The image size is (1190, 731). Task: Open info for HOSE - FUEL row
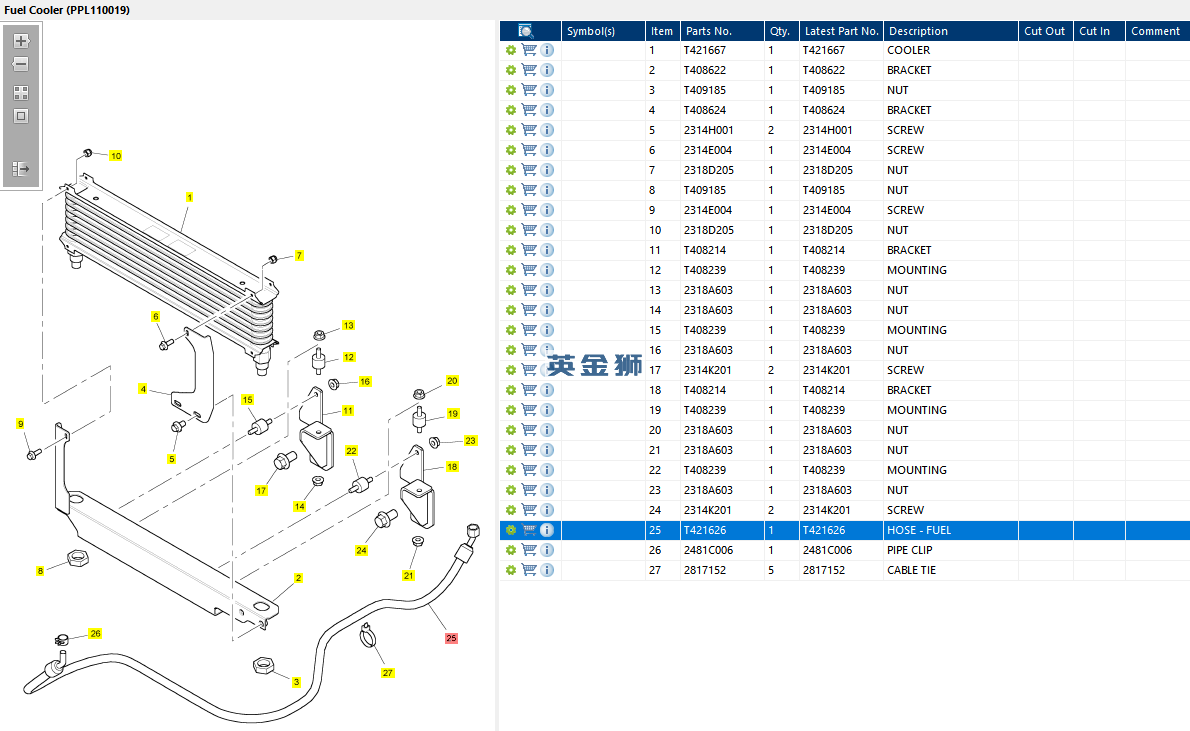[x=547, y=530]
